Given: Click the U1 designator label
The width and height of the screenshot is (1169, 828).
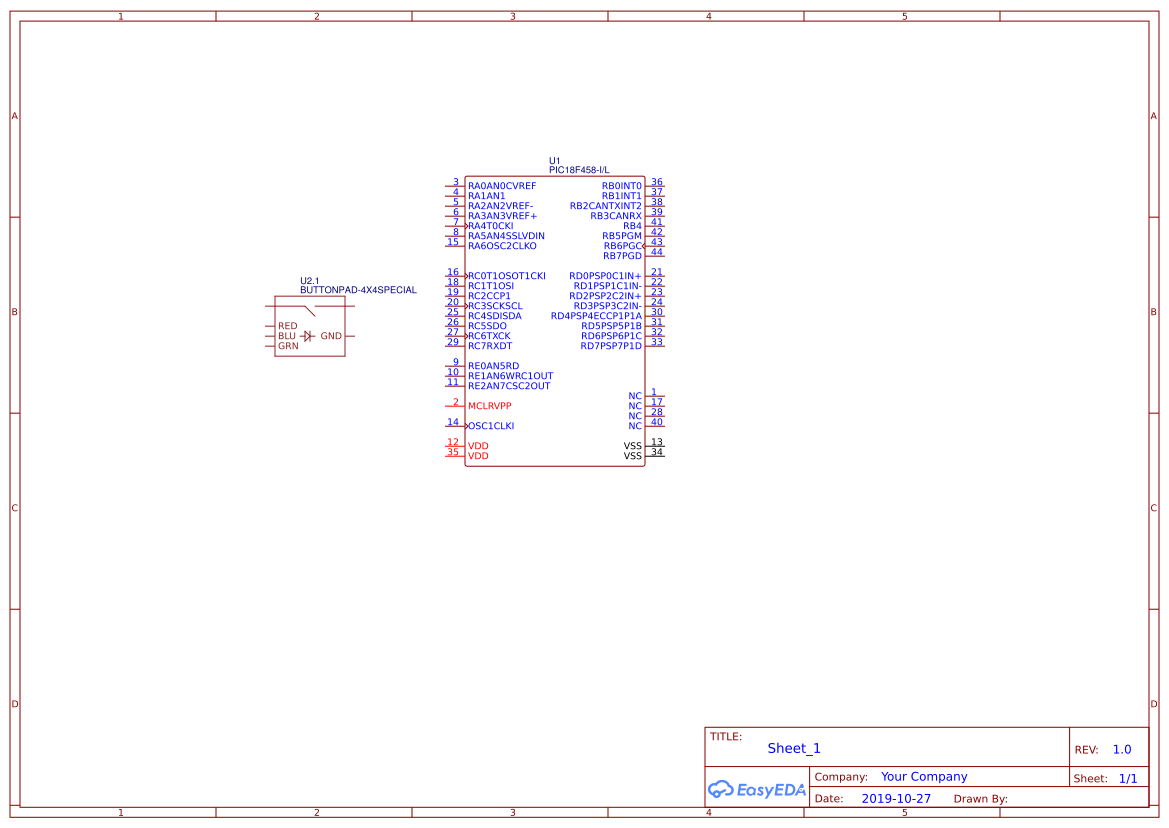Looking at the screenshot, I should pyautogui.click(x=555, y=161).
